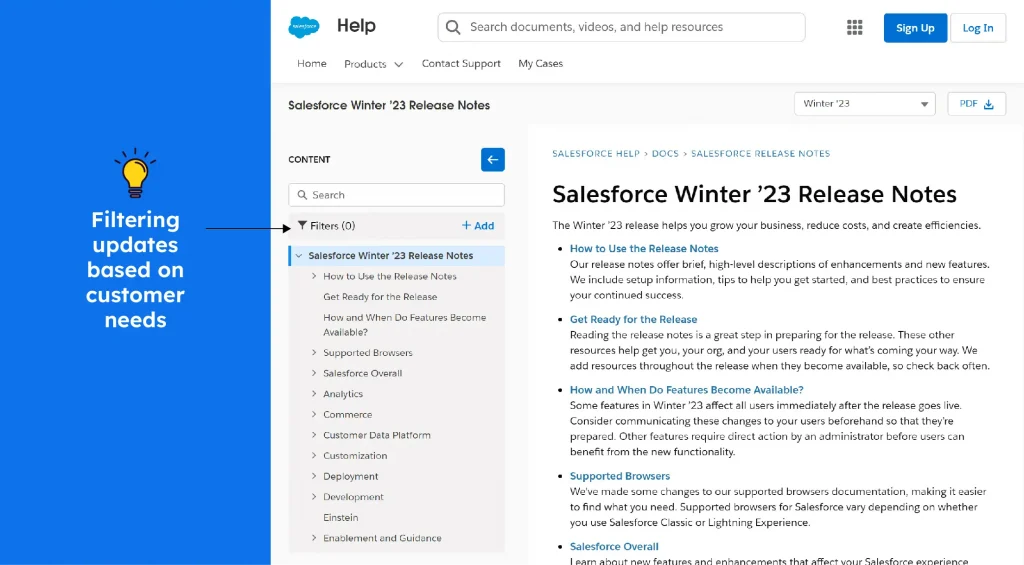
Task: Expand the Analytics tree node
Action: [x=314, y=394]
